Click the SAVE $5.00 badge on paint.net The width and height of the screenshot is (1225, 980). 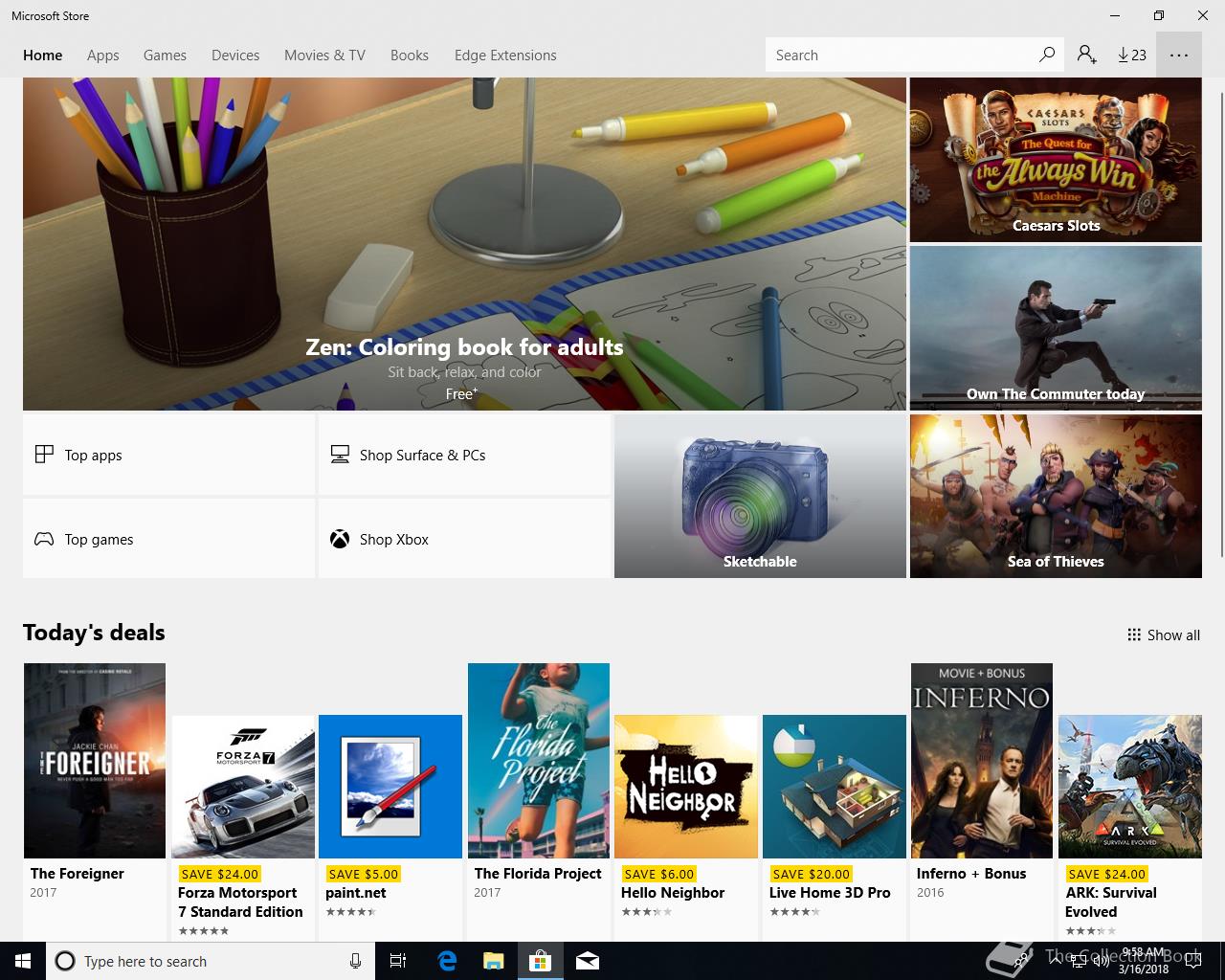(x=363, y=874)
